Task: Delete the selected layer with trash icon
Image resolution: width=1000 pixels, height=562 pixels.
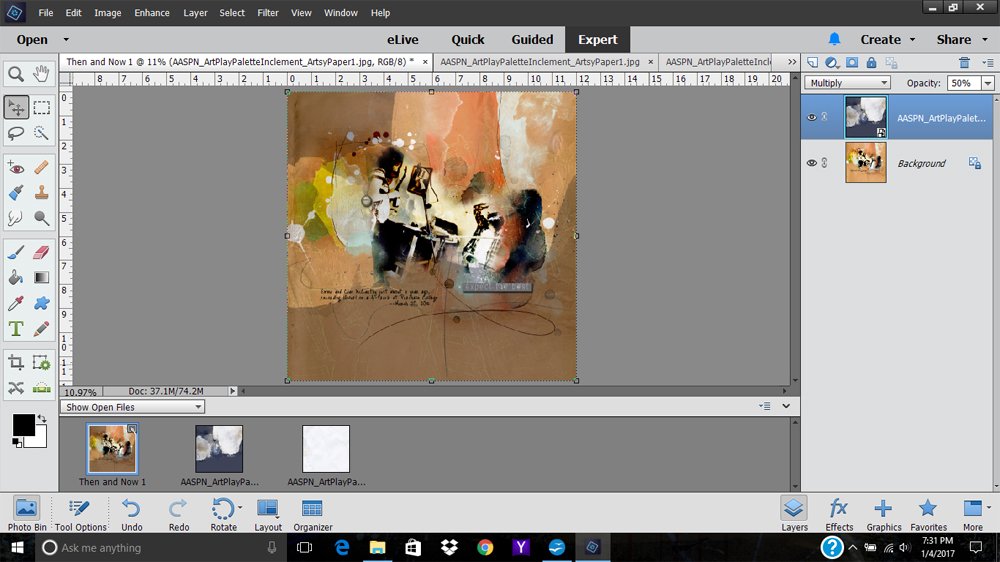Action: coord(964,63)
